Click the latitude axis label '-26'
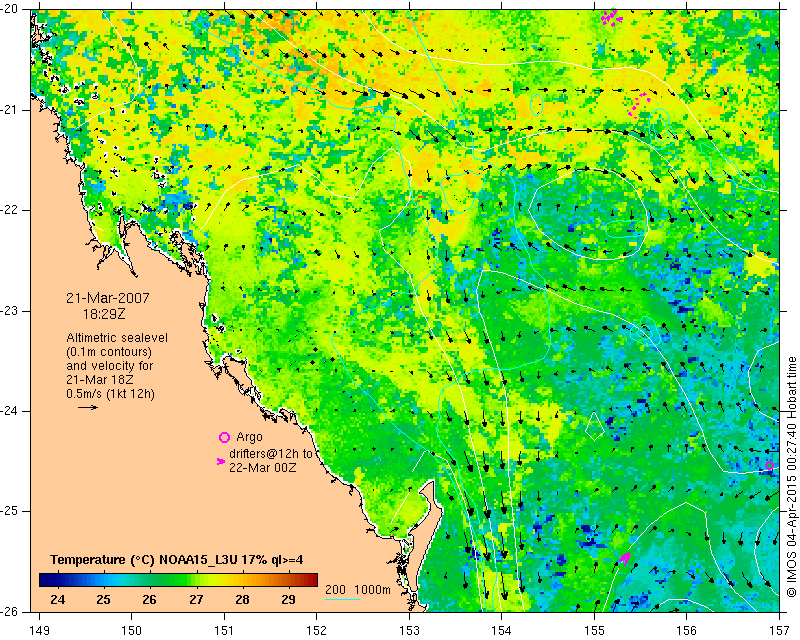800x640 pixels. point(10,611)
